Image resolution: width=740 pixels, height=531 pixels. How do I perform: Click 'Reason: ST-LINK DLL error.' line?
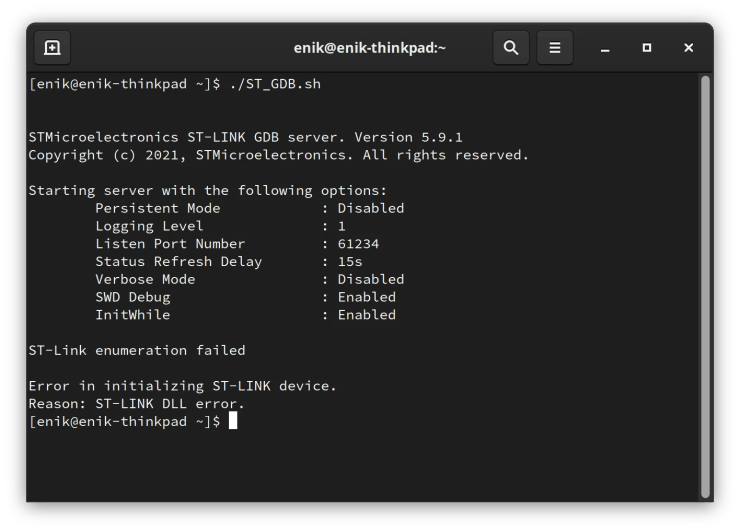(136, 404)
